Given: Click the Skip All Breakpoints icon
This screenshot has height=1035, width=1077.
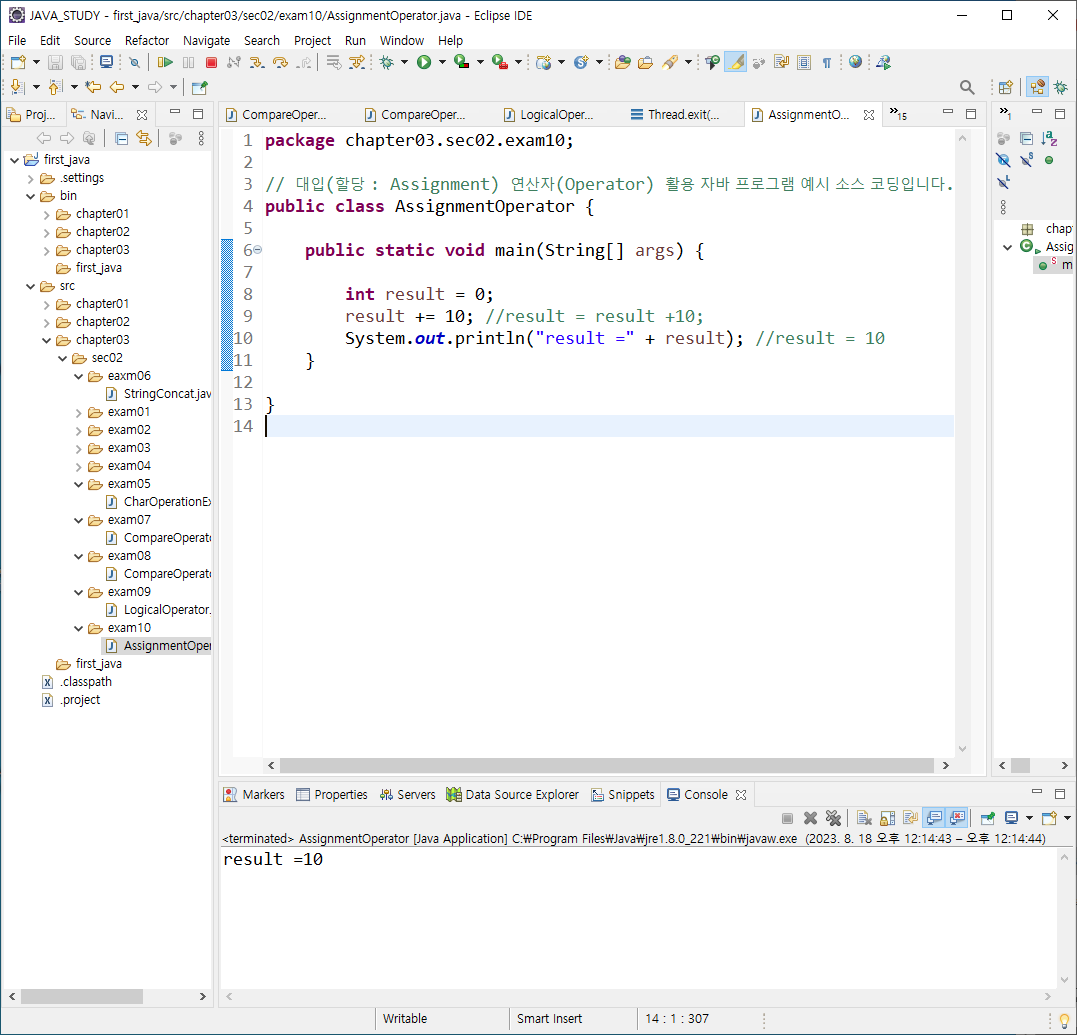Looking at the screenshot, I should (135, 62).
